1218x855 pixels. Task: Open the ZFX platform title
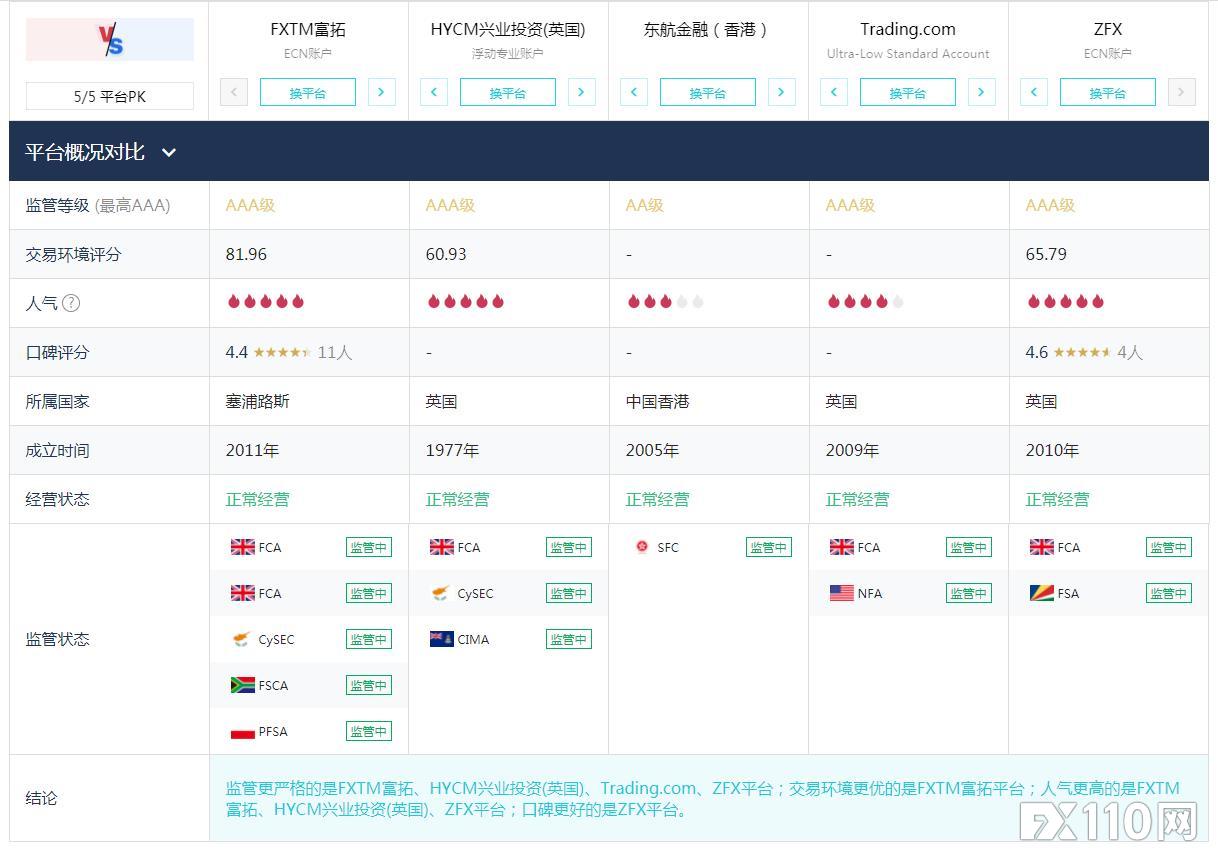pyautogui.click(x=1108, y=29)
